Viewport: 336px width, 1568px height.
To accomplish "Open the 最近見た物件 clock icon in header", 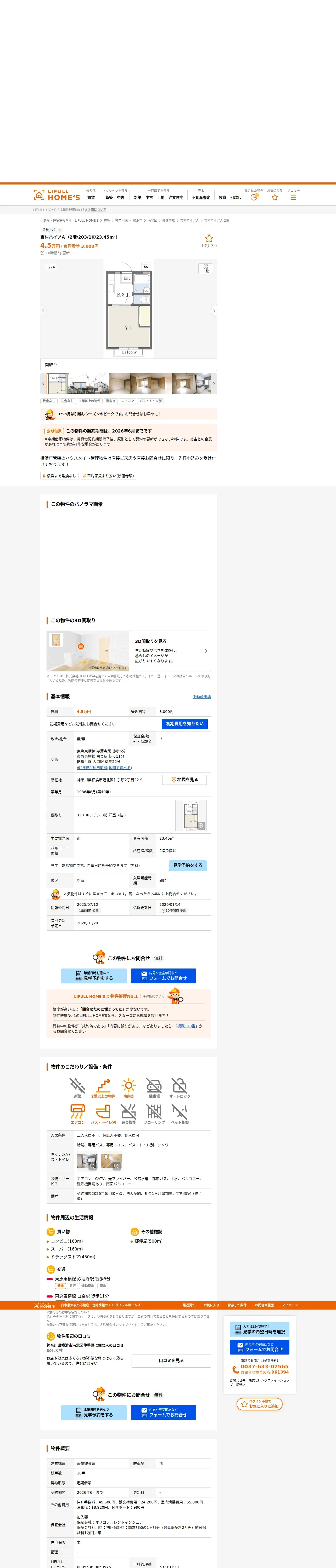I will pos(254,197).
